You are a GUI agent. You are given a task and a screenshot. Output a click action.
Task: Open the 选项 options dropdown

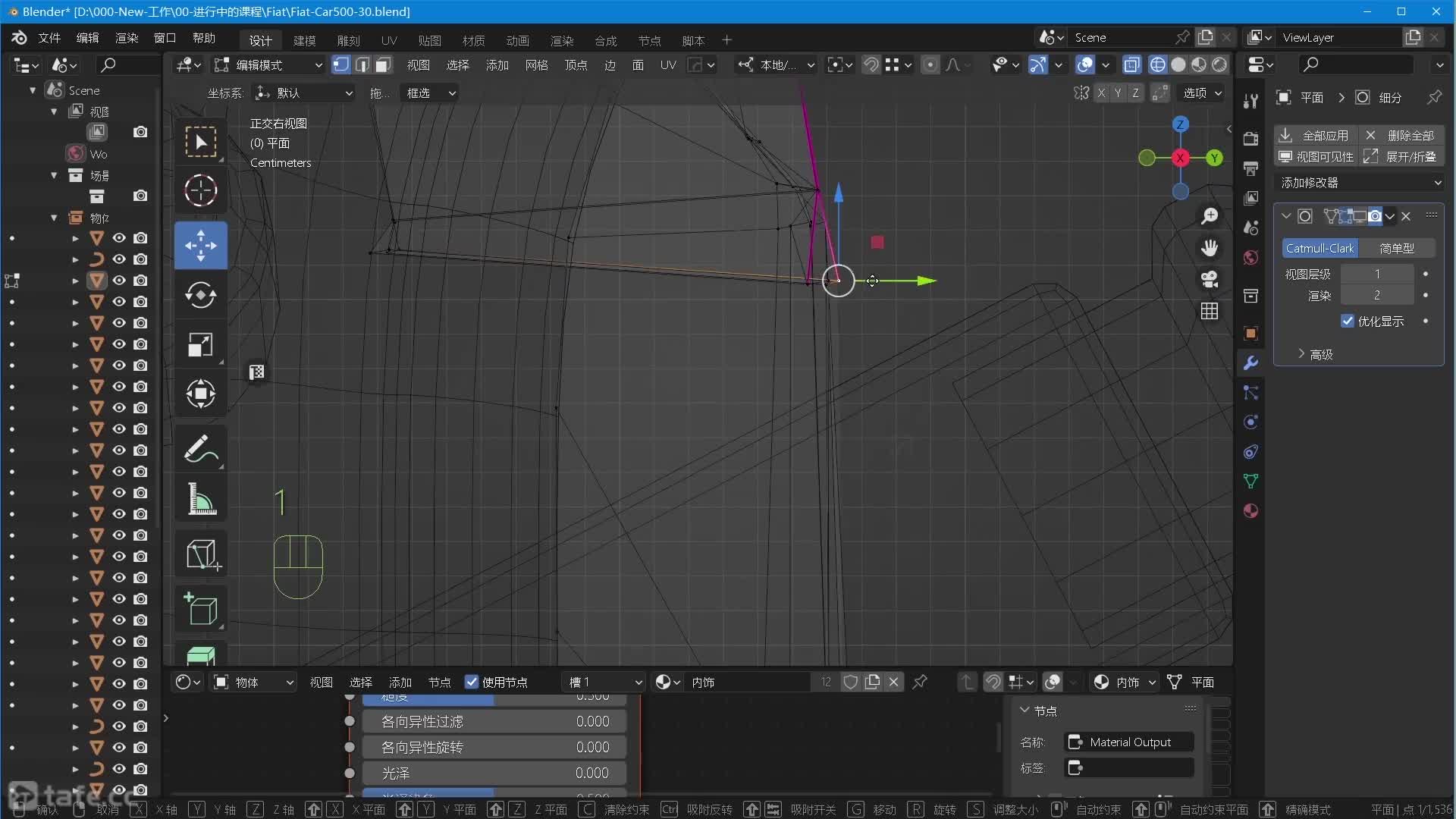tap(1203, 93)
